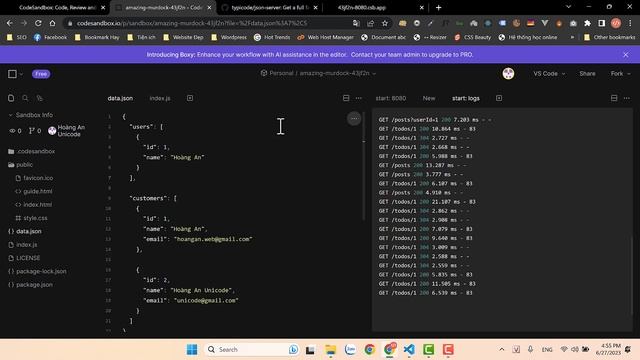Click split icon in logs pane
Screen dimensions: 640x360
[614, 98]
